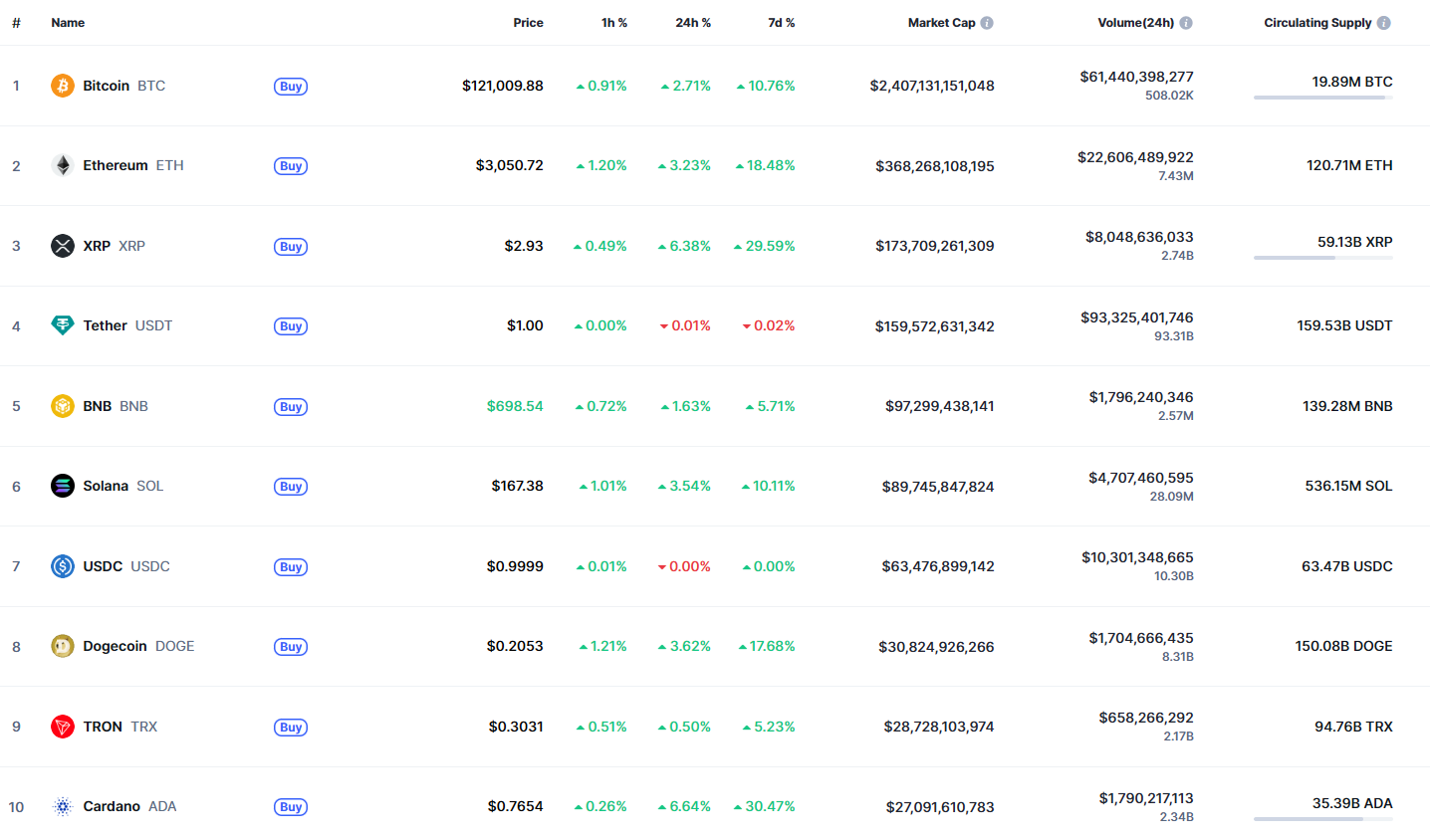Image resolution: width=1430 pixels, height=840 pixels.
Task: Open the XRP coin page link
Action: (114, 246)
